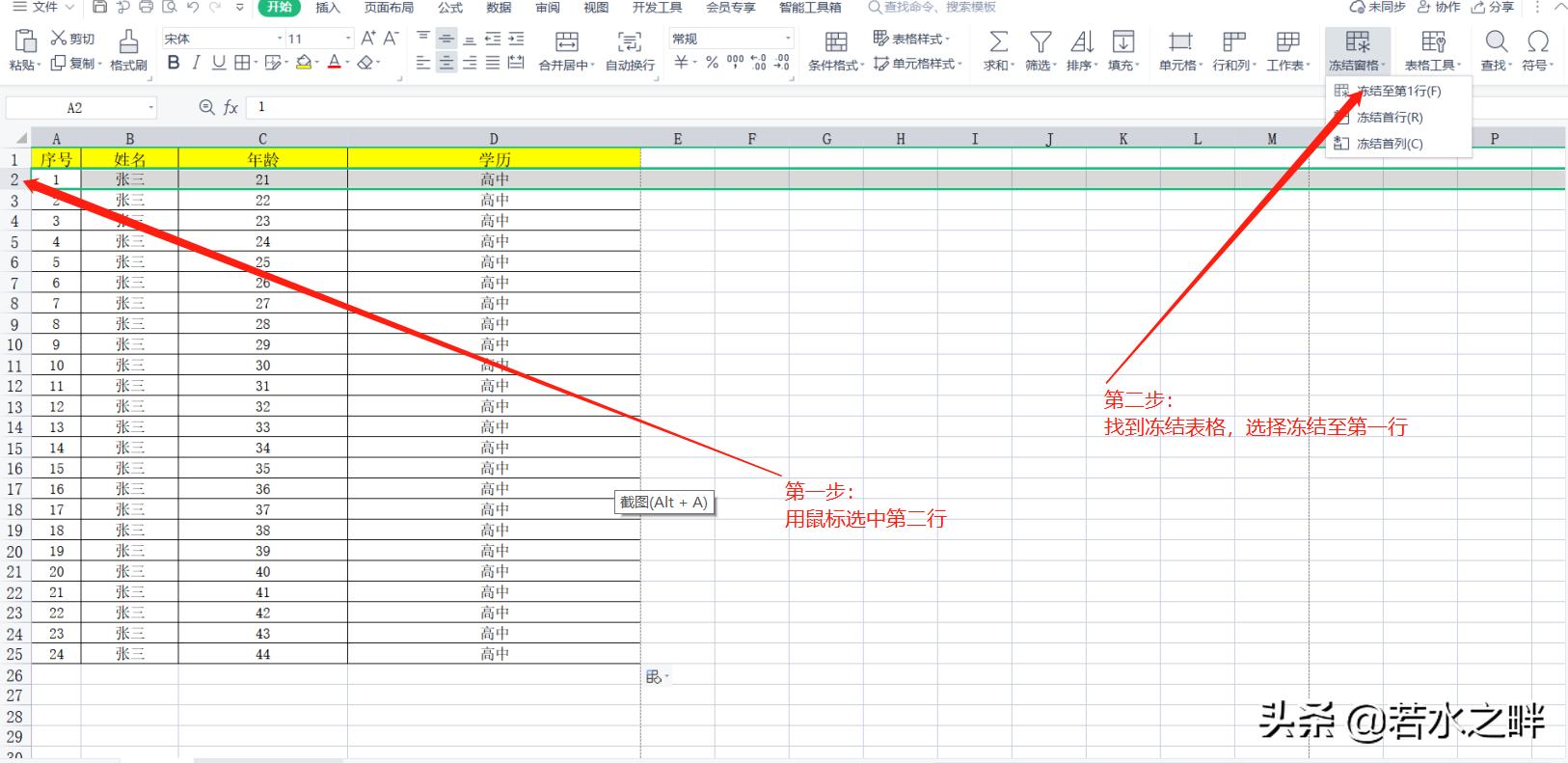
Task: Select Freeze to Row 1 (冻结至第1行) option
Action: tap(1398, 91)
